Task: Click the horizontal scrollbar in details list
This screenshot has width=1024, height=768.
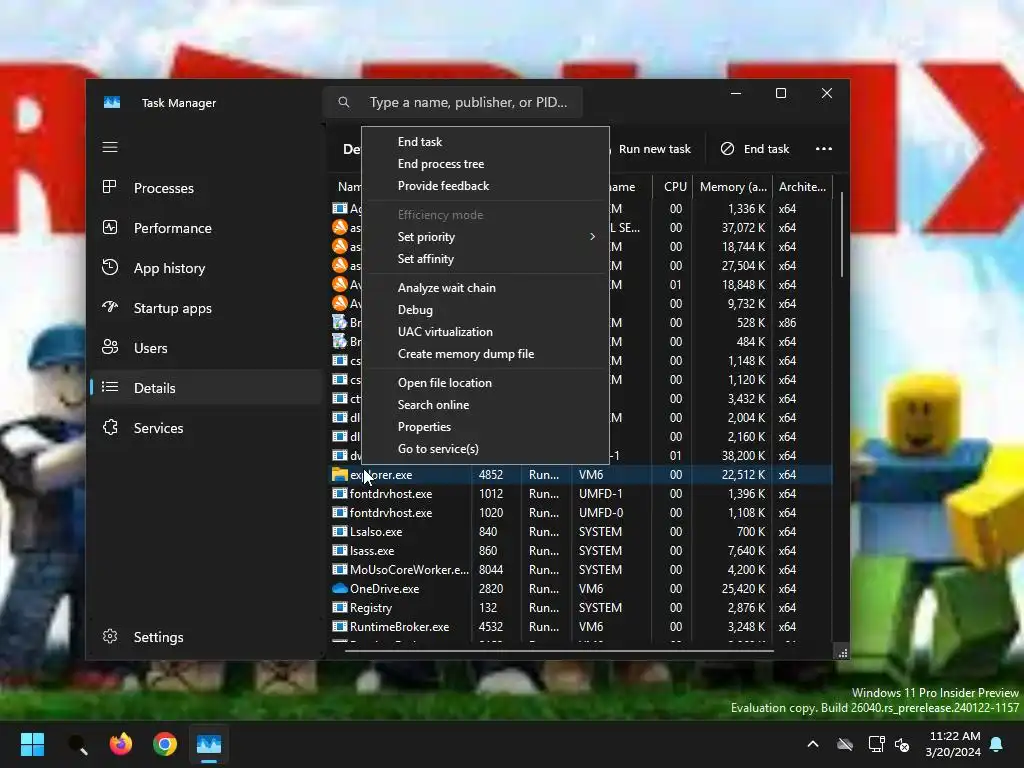Action: tap(559, 650)
